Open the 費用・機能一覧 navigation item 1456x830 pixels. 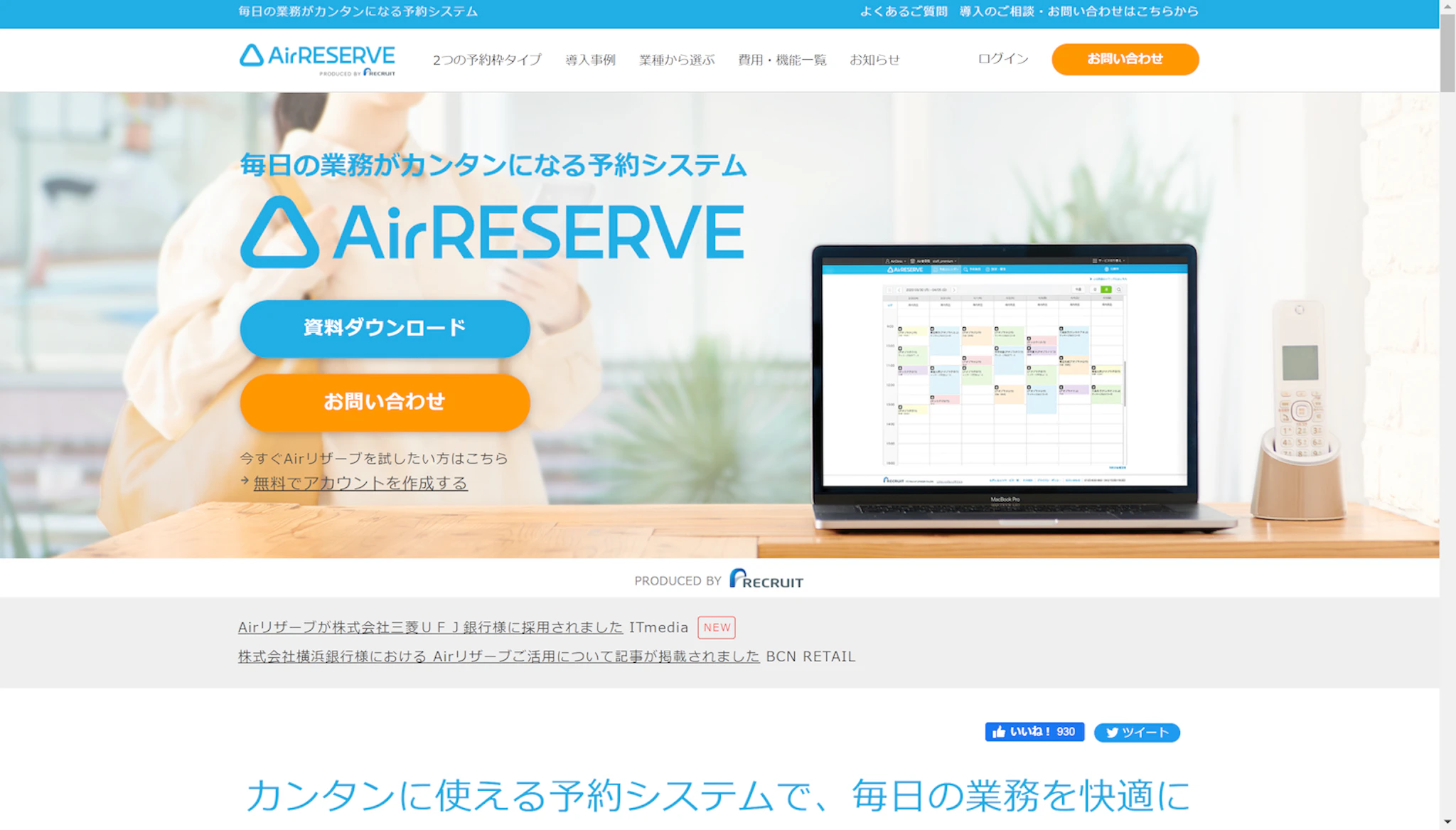pyautogui.click(x=782, y=60)
